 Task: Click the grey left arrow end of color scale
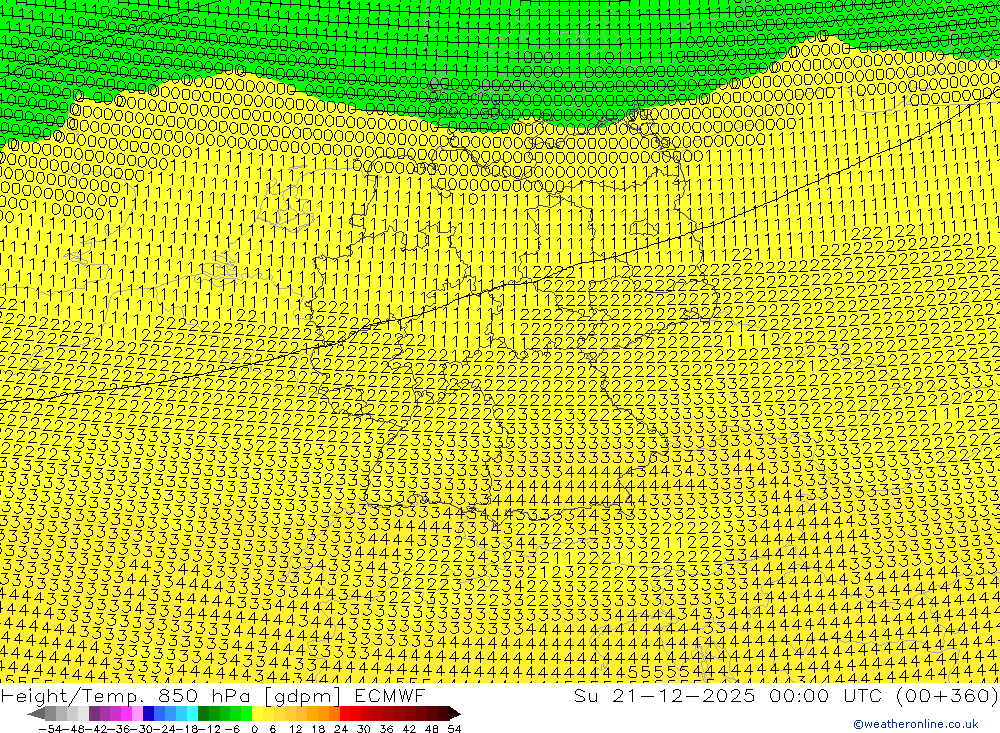(36, 714)
